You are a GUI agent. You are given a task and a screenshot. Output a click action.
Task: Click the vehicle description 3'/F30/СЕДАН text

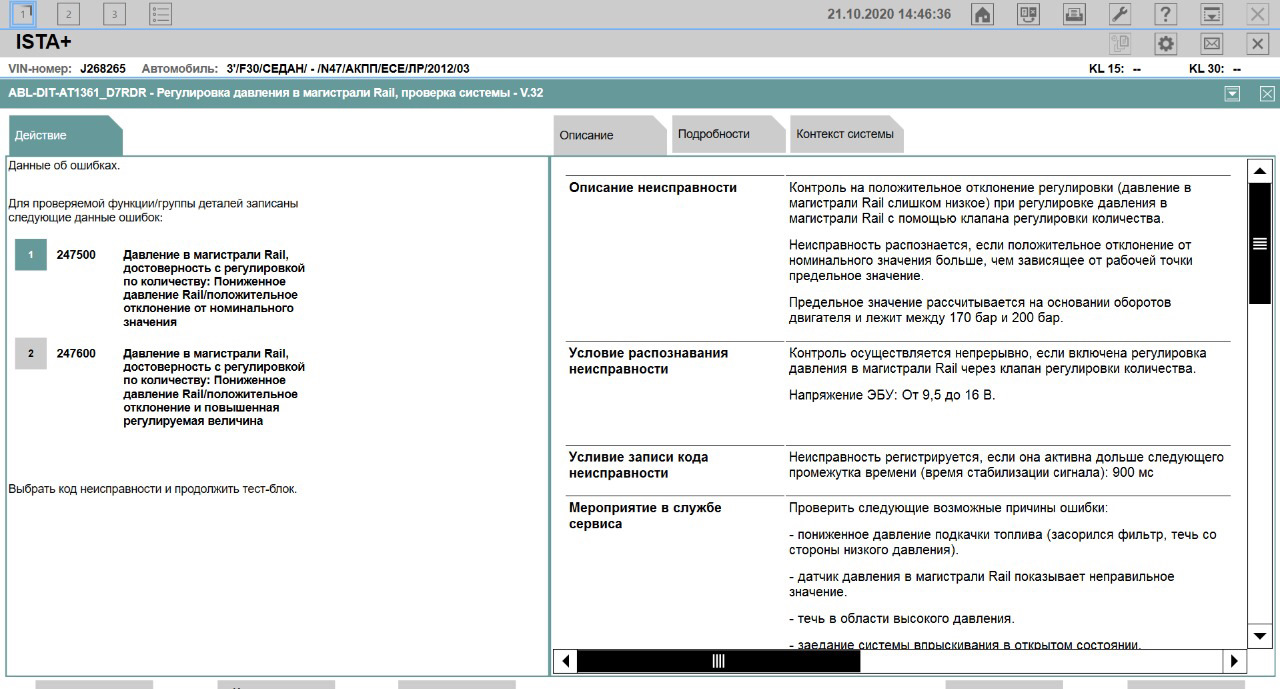(348, 69)
